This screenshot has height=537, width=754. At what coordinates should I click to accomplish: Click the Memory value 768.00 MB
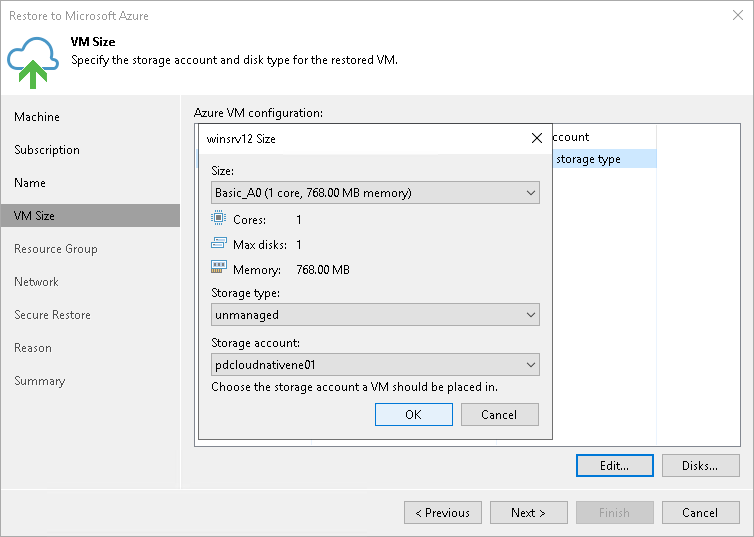click(x=323, y=270)
